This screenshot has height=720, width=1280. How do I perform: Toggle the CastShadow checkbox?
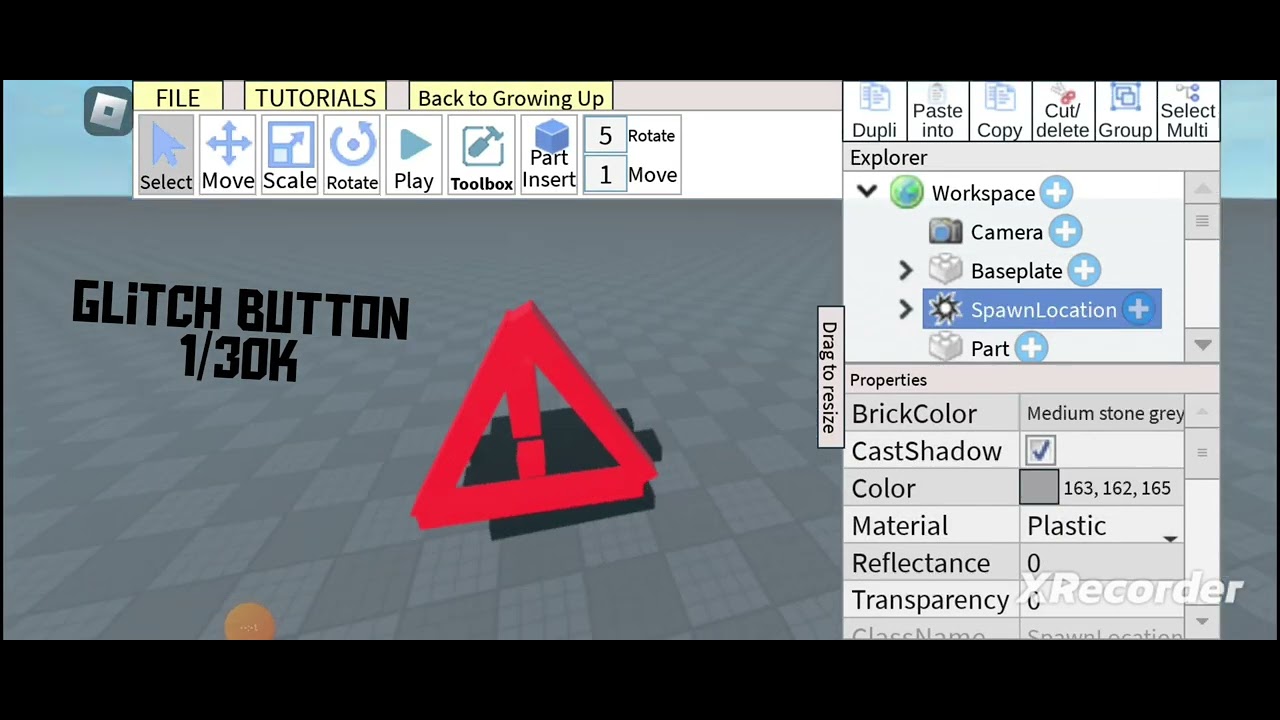pos(1040,451)
